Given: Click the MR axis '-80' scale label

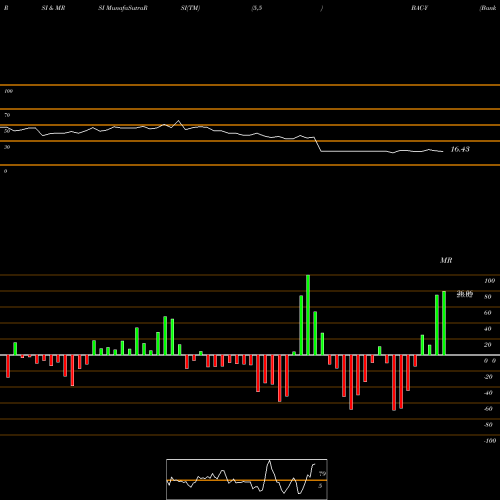Looking at the screenshot, I should coord(488,425).
